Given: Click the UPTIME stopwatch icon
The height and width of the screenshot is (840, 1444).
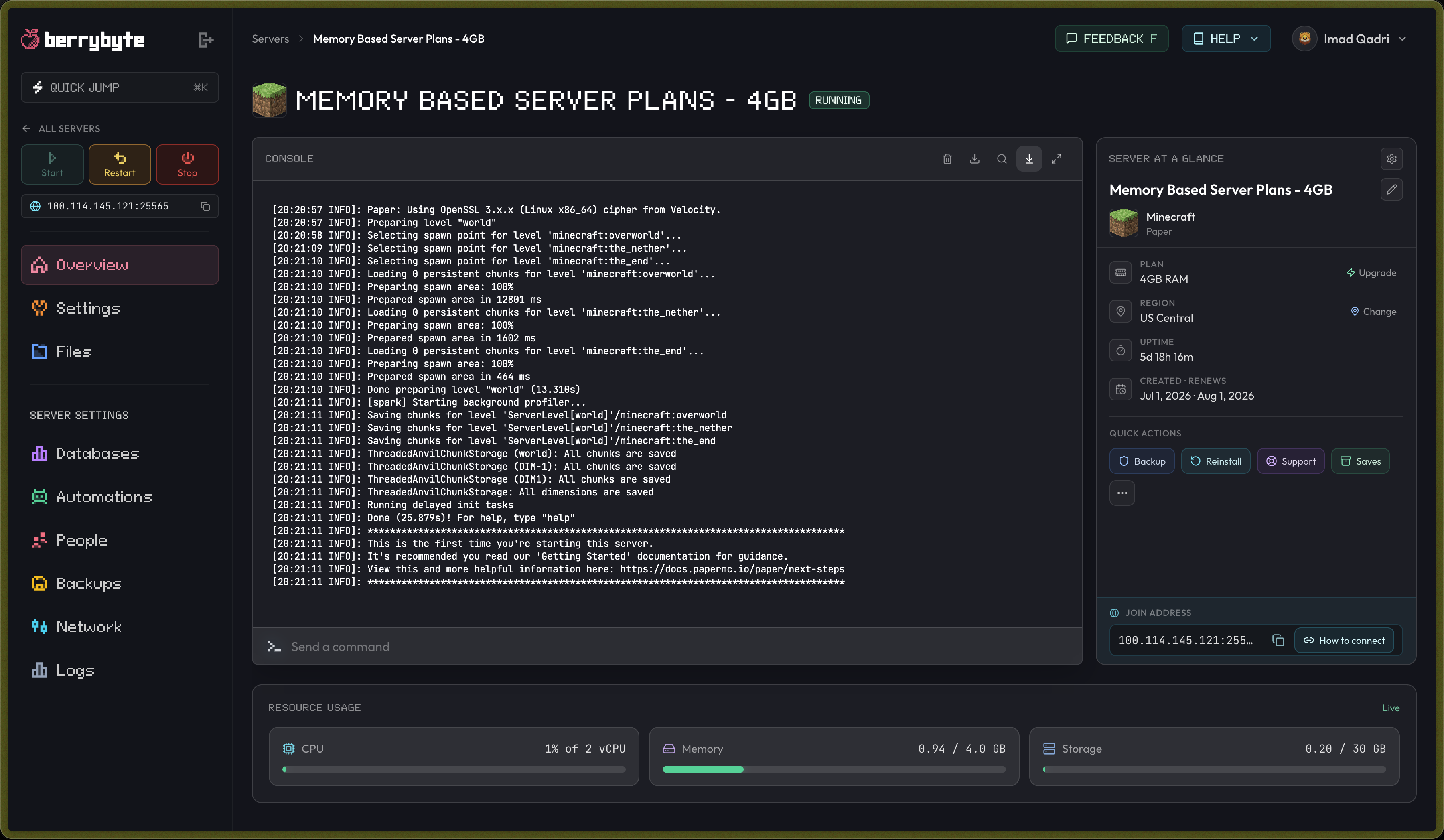Looking at the screenshot, I should click(x=1120, y=350).
